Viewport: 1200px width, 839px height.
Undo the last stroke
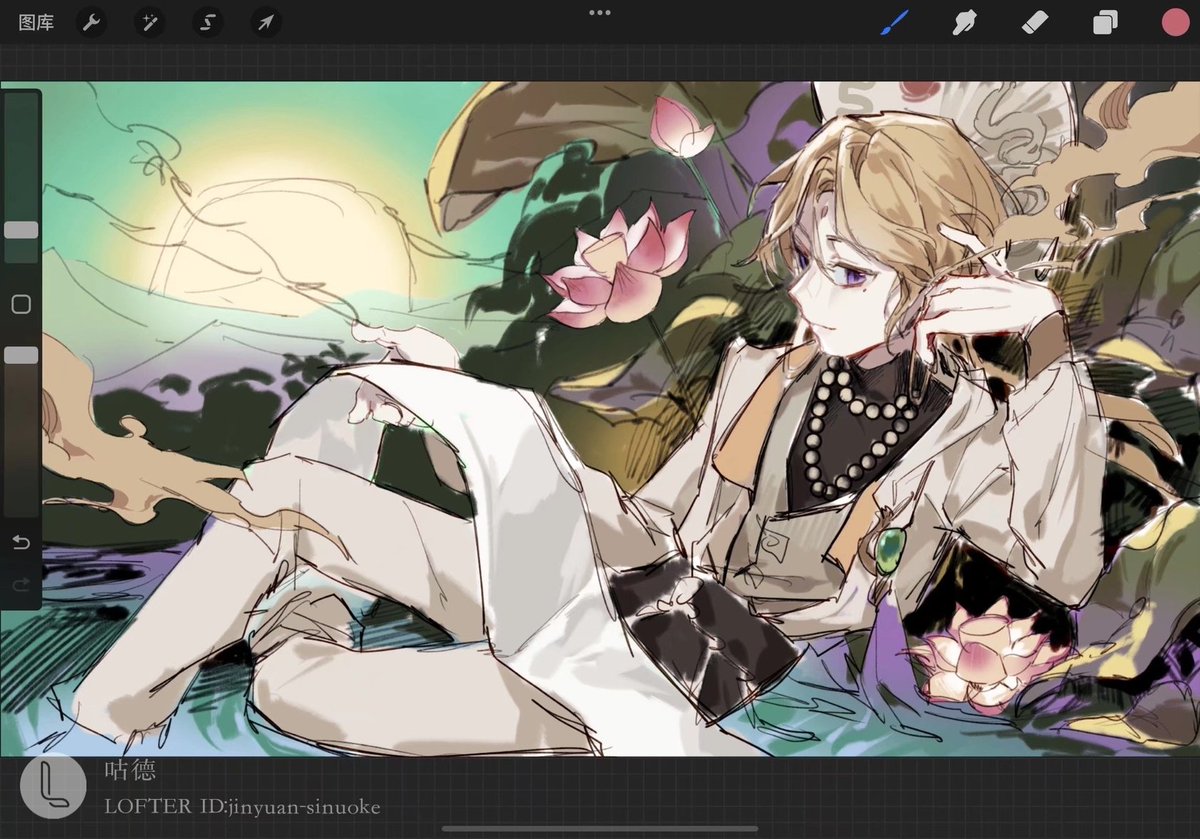pos(21,543)
